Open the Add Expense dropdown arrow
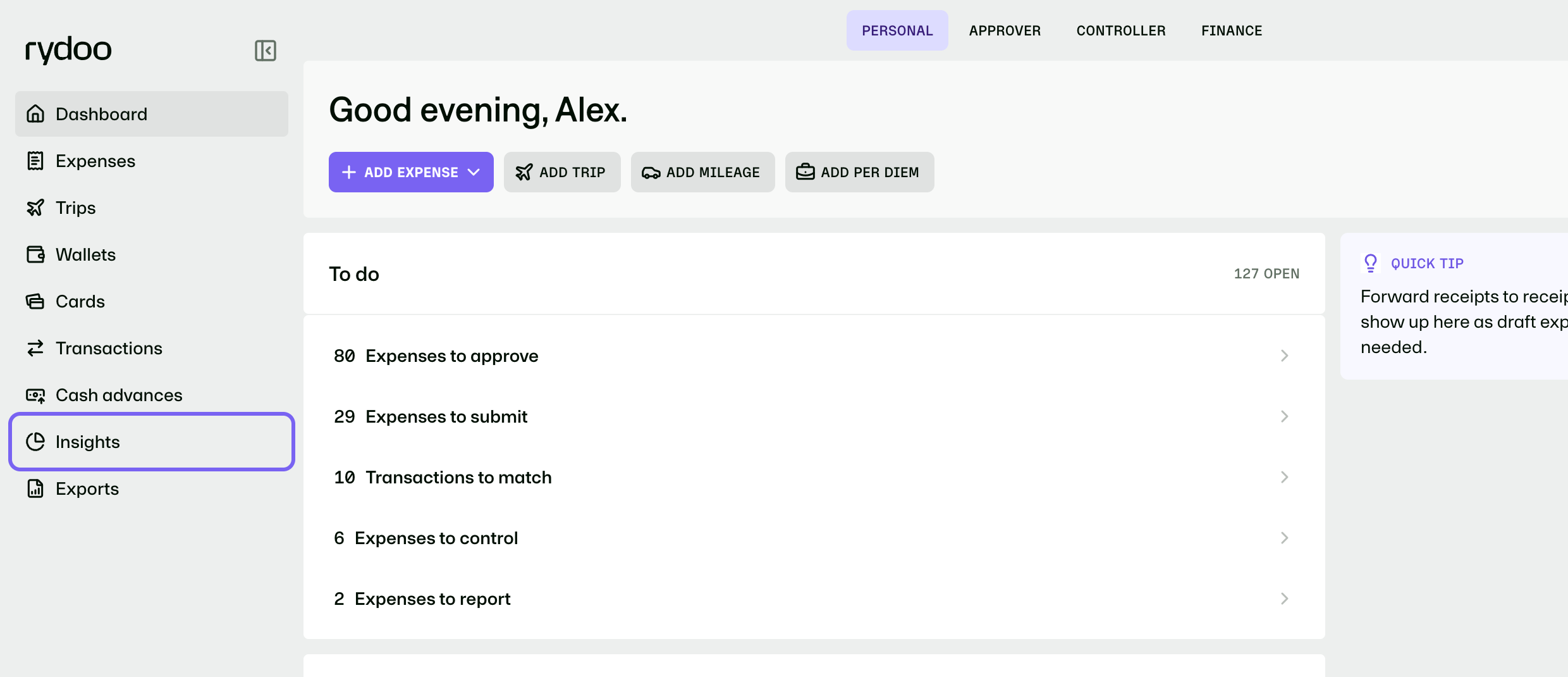1568x677 pixels. tap(474, 172)
